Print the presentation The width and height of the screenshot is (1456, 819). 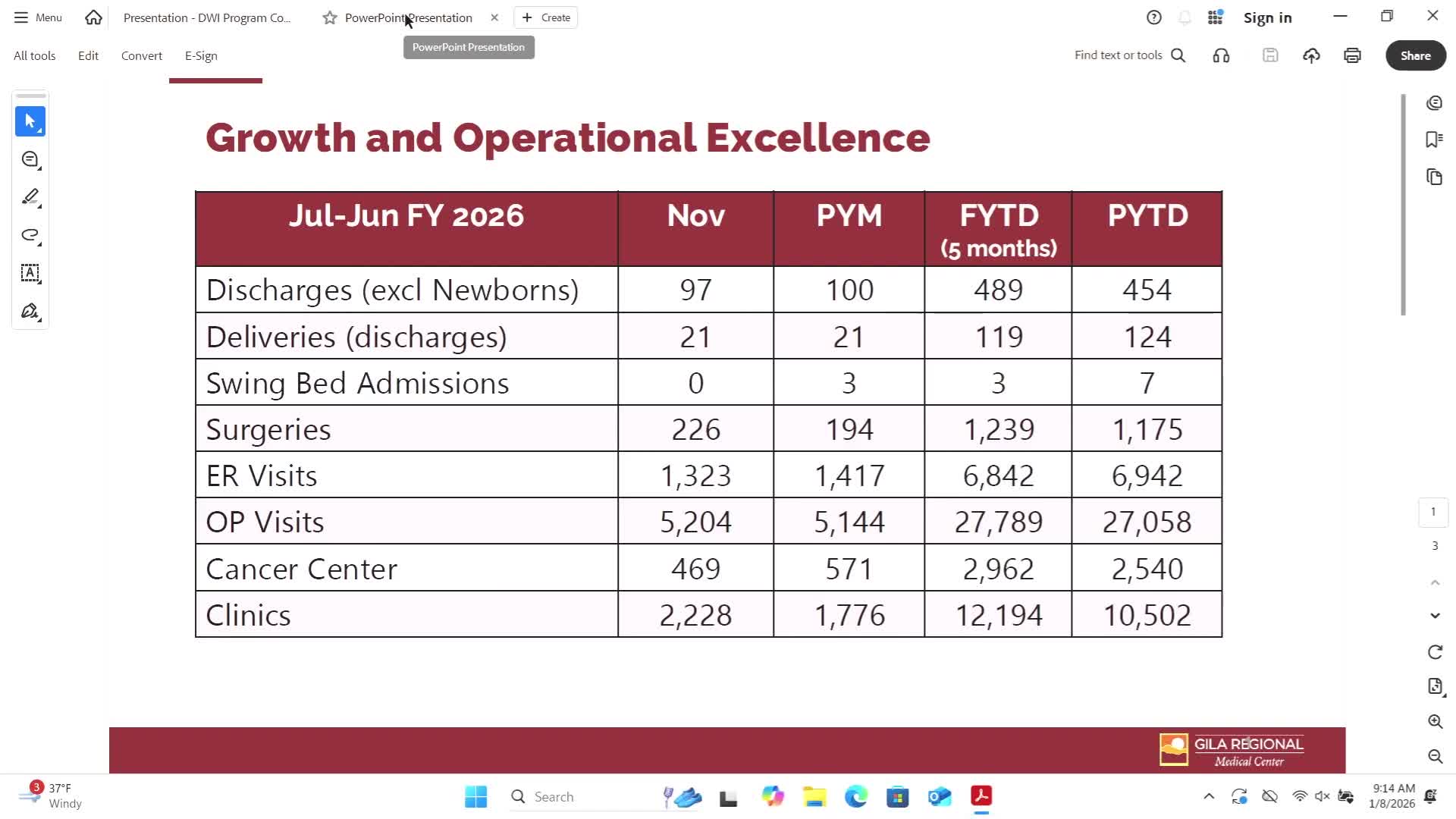1352,55
